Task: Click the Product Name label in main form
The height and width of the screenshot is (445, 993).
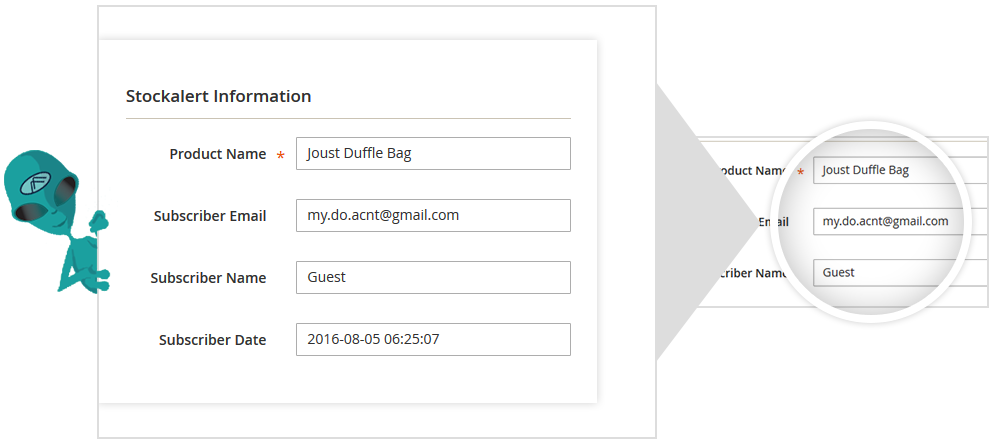Action: coord(217,154)
